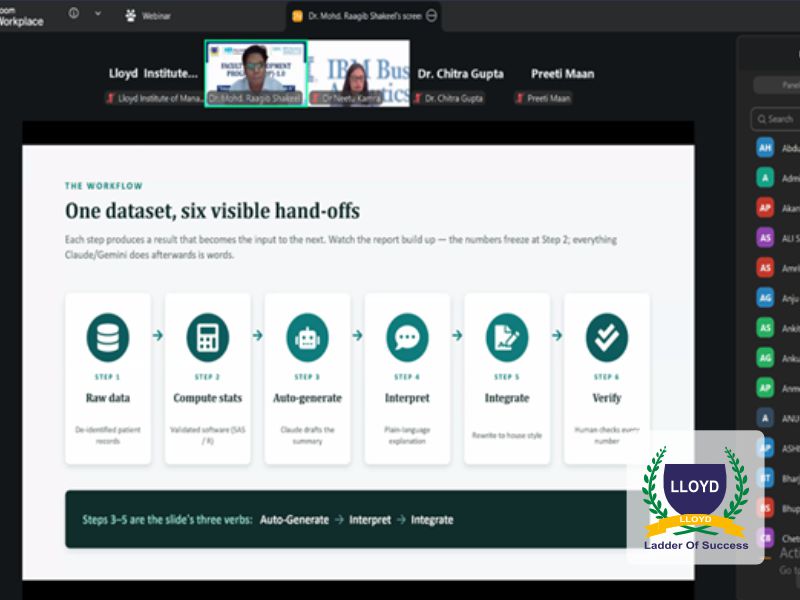Click the minus circle icon on the screen-share tab
The height and width of the screenshot is (600, 800).
pyautogui.click(x=431, y=16)
